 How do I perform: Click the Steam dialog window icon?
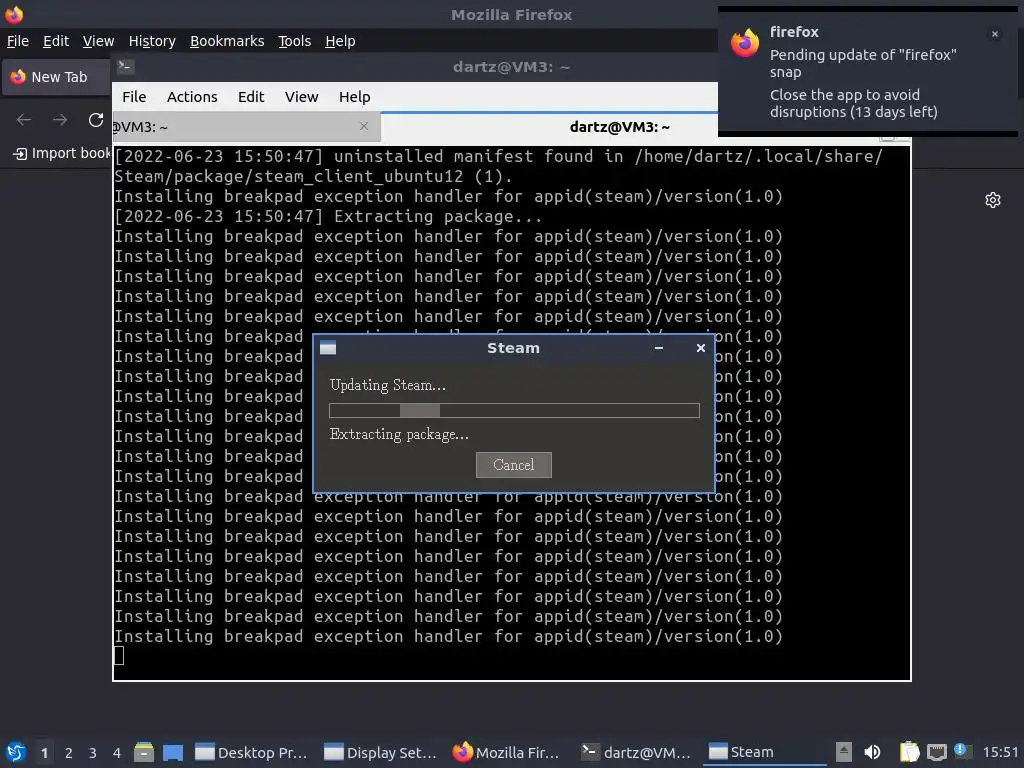[x=328, y=348]
